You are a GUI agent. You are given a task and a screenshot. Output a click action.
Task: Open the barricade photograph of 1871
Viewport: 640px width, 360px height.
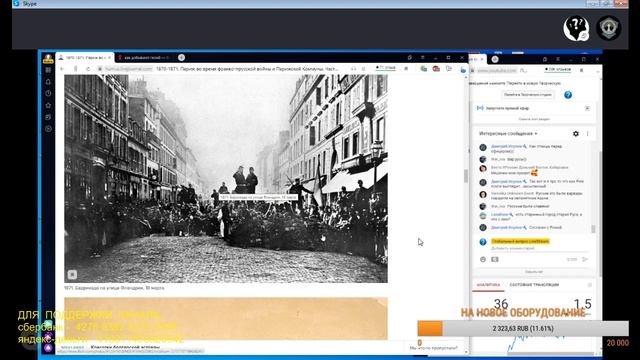226,178
